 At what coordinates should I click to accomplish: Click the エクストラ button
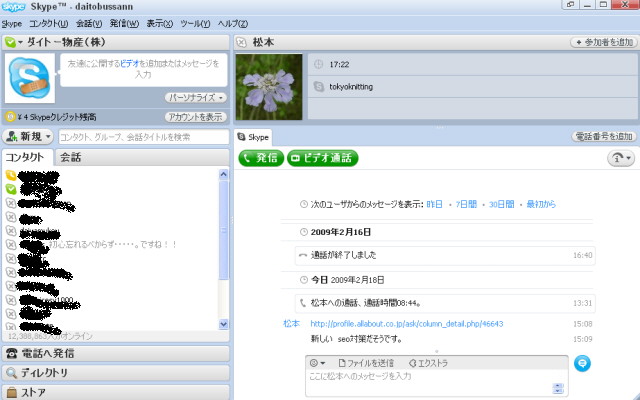click(x=428, y=363)
